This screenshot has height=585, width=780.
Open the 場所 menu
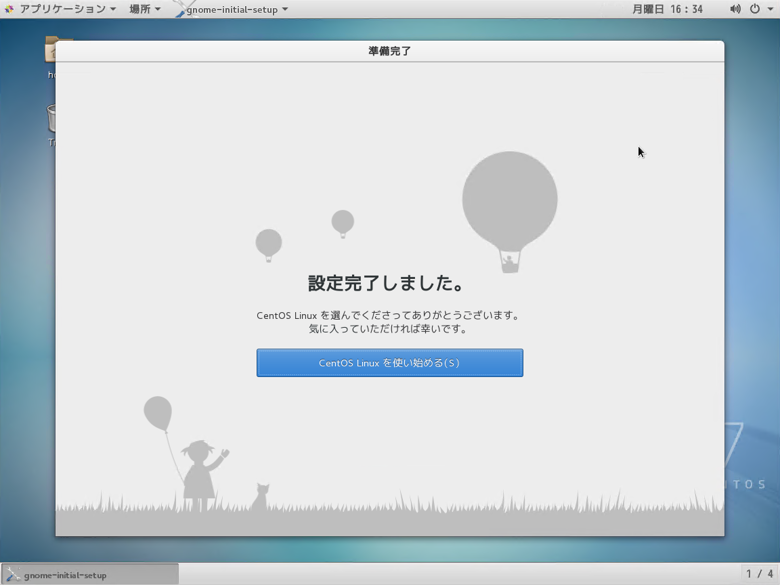145,9
